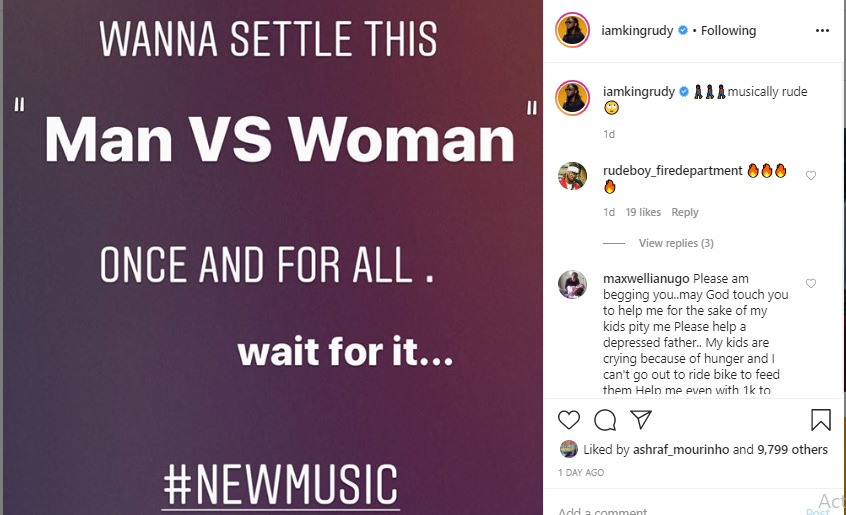Reply to rudeboy_firedepartment's comment

[x=685, y=212]
